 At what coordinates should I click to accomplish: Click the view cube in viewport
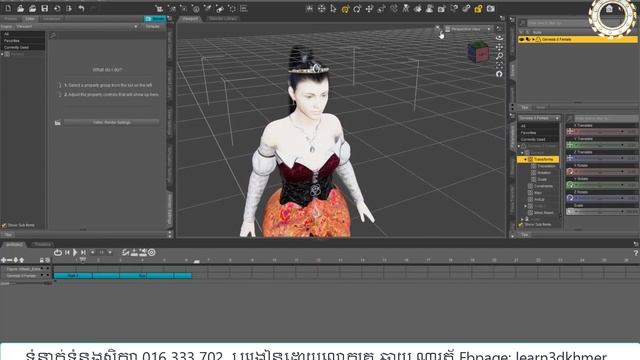[478, 52]
